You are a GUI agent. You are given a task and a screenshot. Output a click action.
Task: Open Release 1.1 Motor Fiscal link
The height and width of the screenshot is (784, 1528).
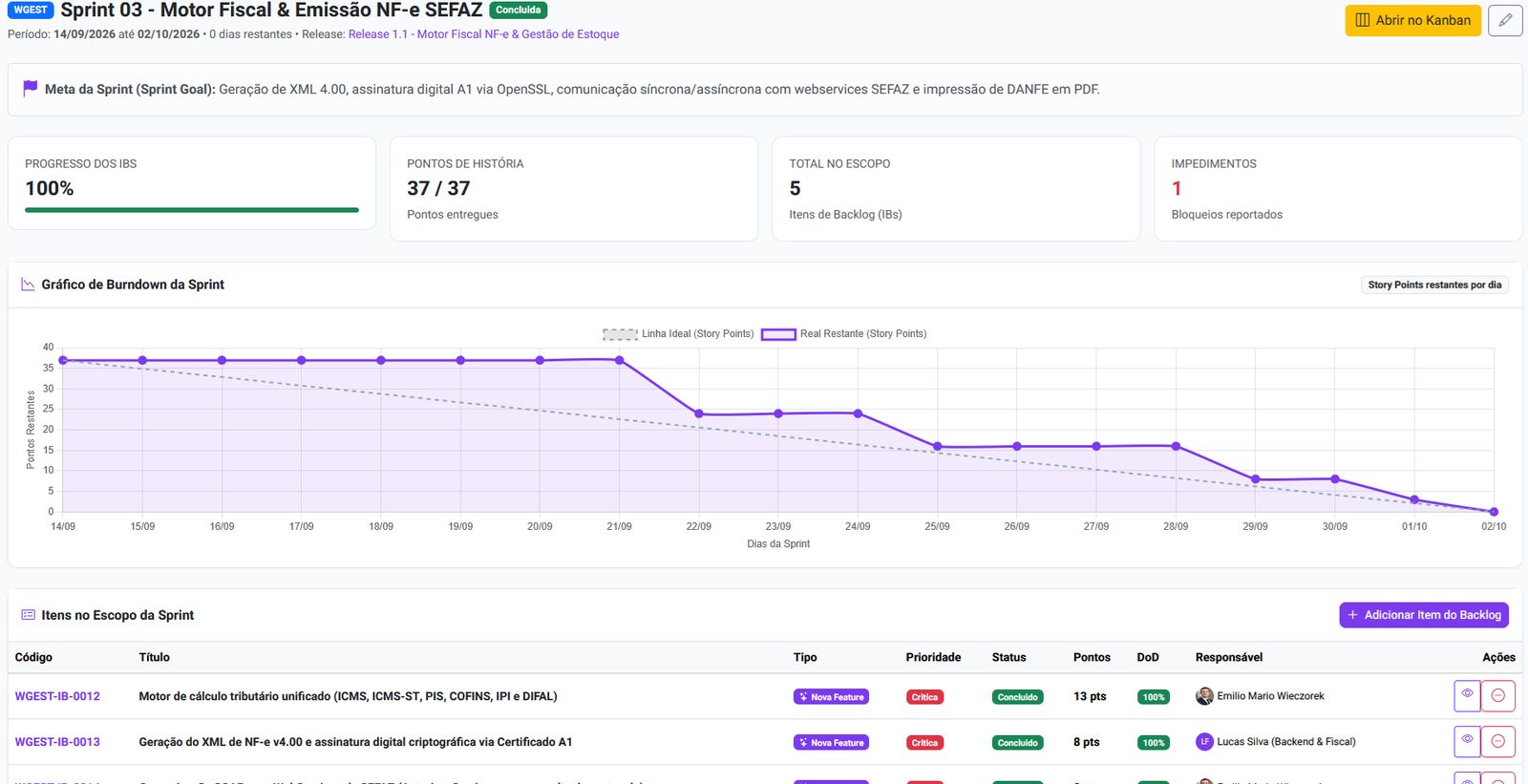point(483,34)
